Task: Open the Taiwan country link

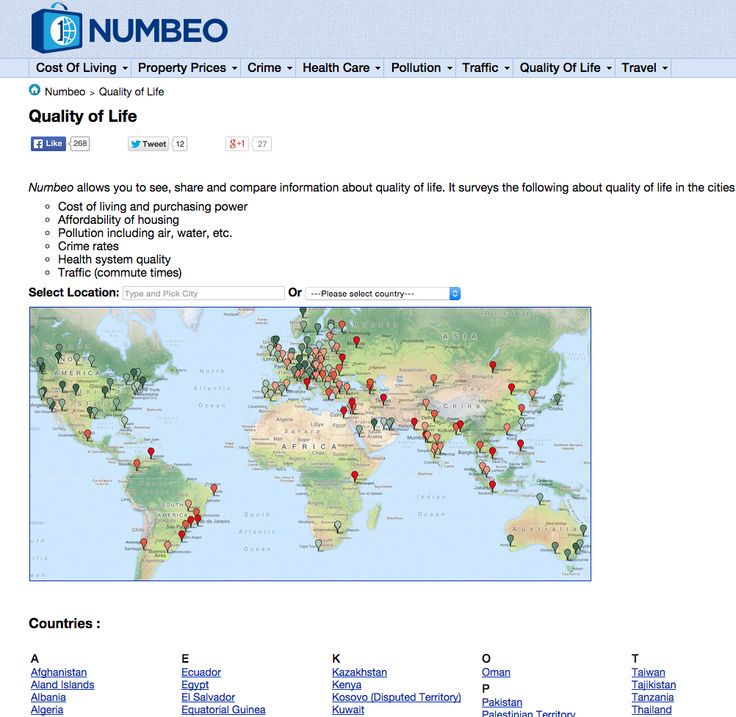Action: point(648,672)
